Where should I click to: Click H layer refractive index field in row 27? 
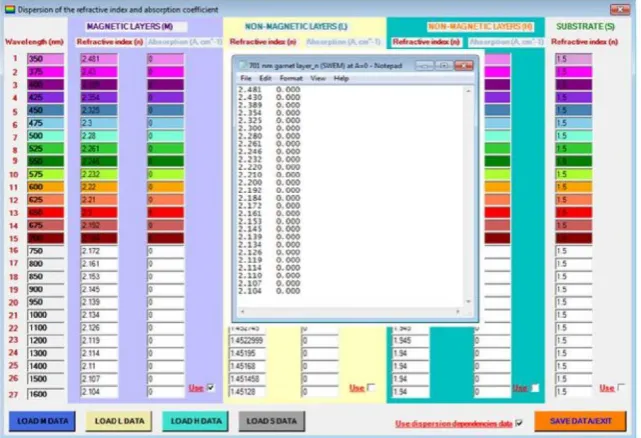(x=410, y=392)
